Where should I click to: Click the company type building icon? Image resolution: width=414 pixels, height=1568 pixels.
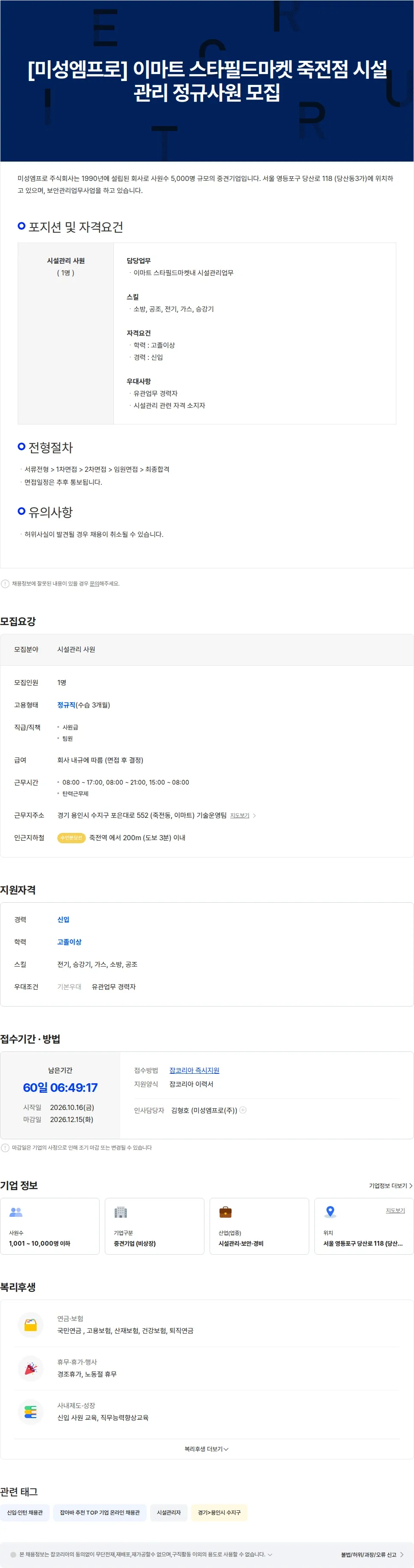click(121, 1212)
